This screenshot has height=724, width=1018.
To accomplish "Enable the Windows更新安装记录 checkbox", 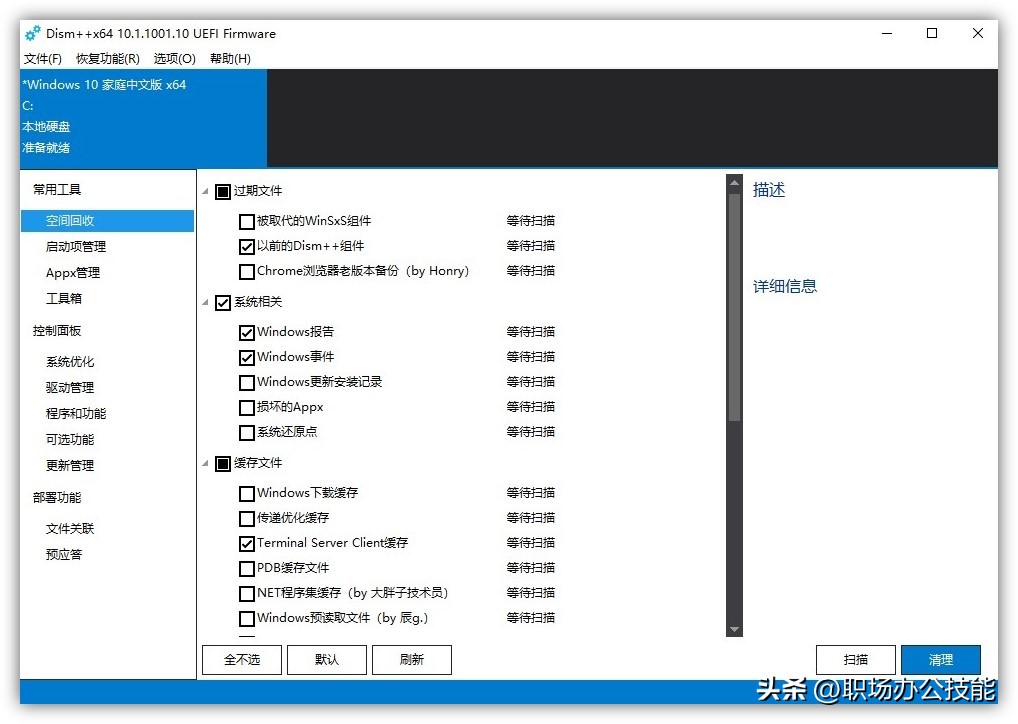I will pyautogui.click(x=245, y=382).
